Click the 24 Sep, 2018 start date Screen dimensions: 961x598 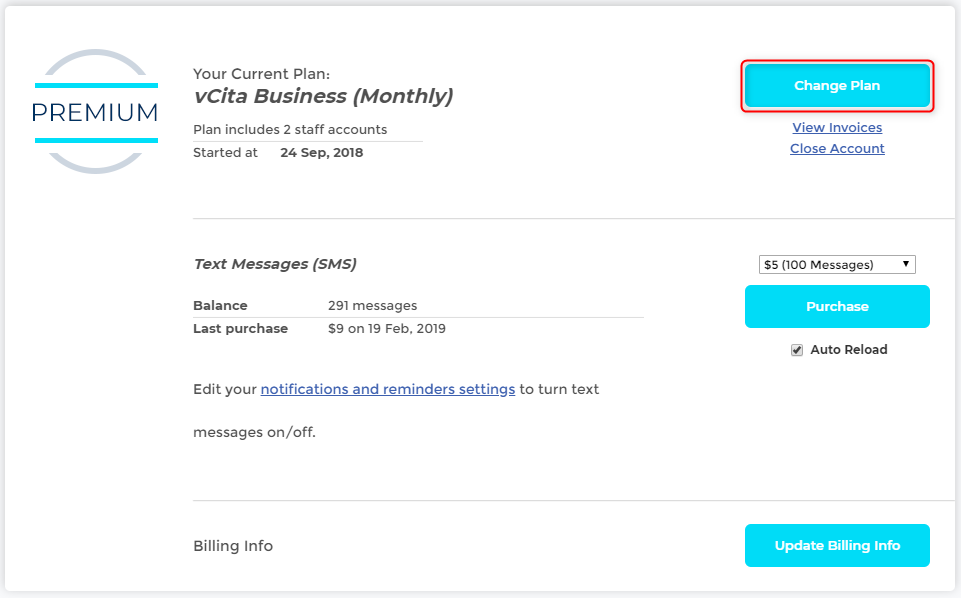(x=322, y=153)
